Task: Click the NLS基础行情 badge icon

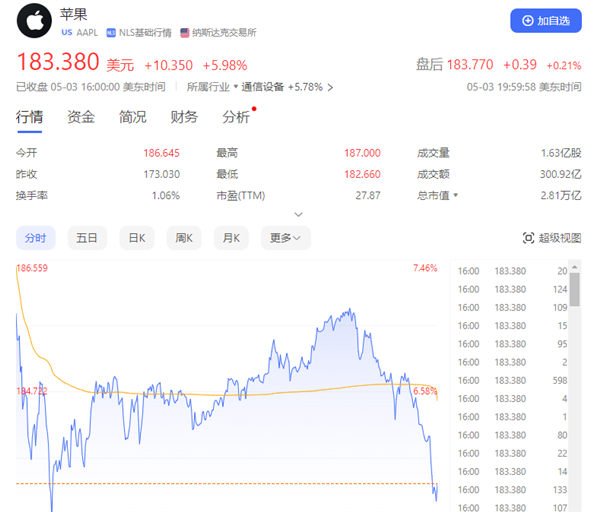Action: [x=112, y=33]
